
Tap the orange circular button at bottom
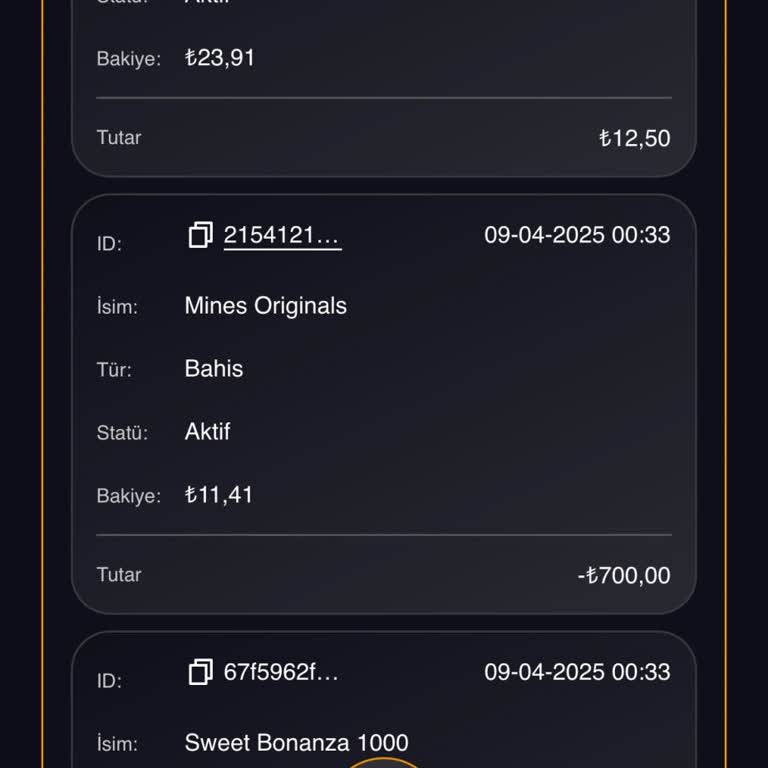[x=384, y=762]
